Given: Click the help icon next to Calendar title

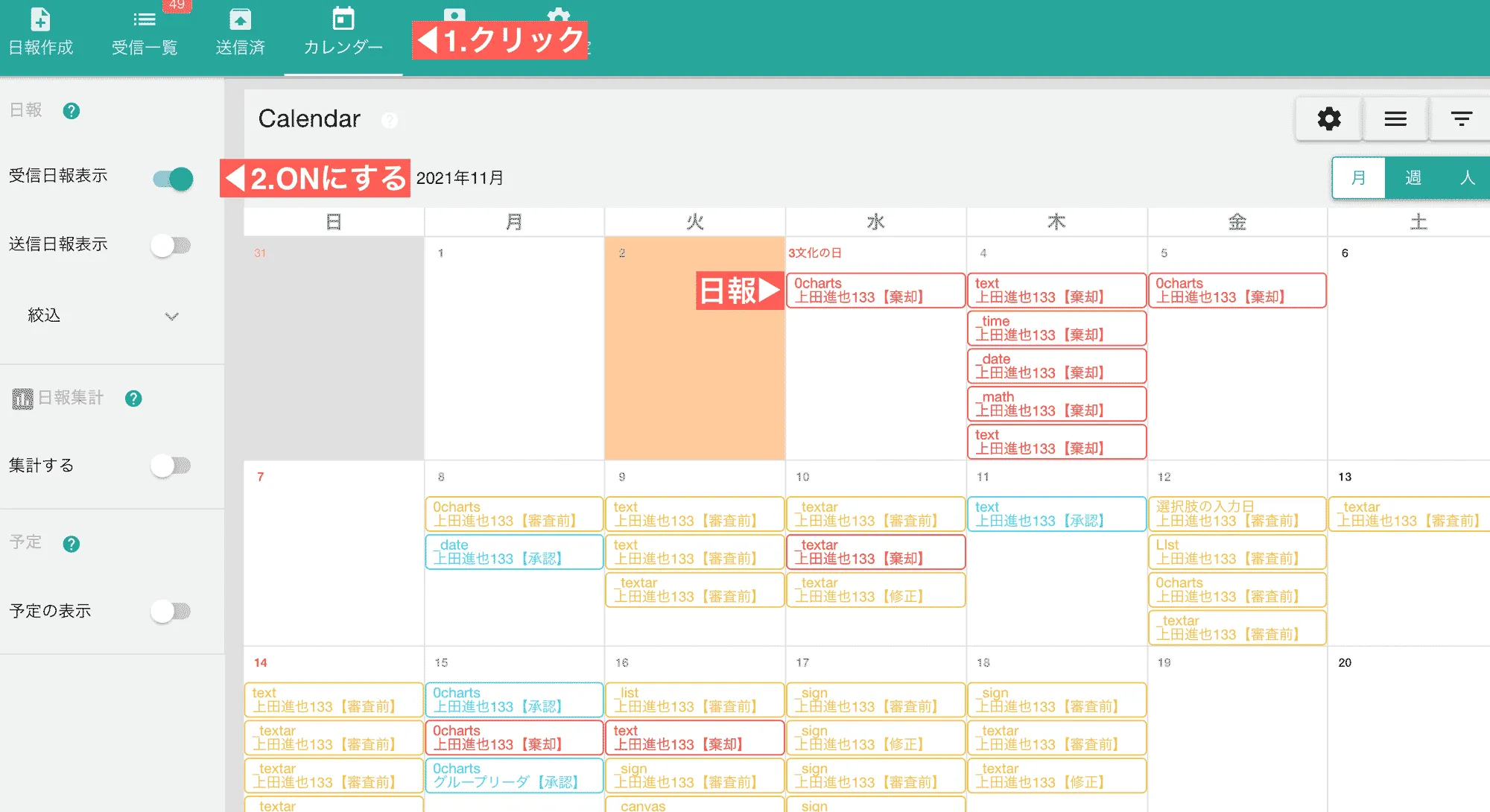Looking at the screenshot, I should [389, 120].
